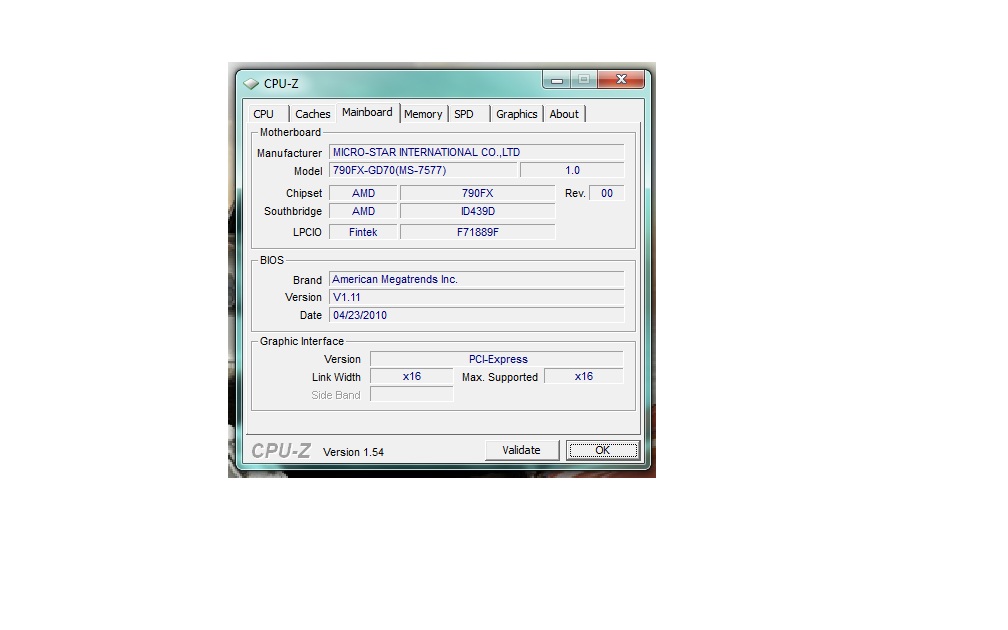Click the BIOS Date 04/23/2010 field
The width and height of the screenshot is (1008, 630).
476,315
